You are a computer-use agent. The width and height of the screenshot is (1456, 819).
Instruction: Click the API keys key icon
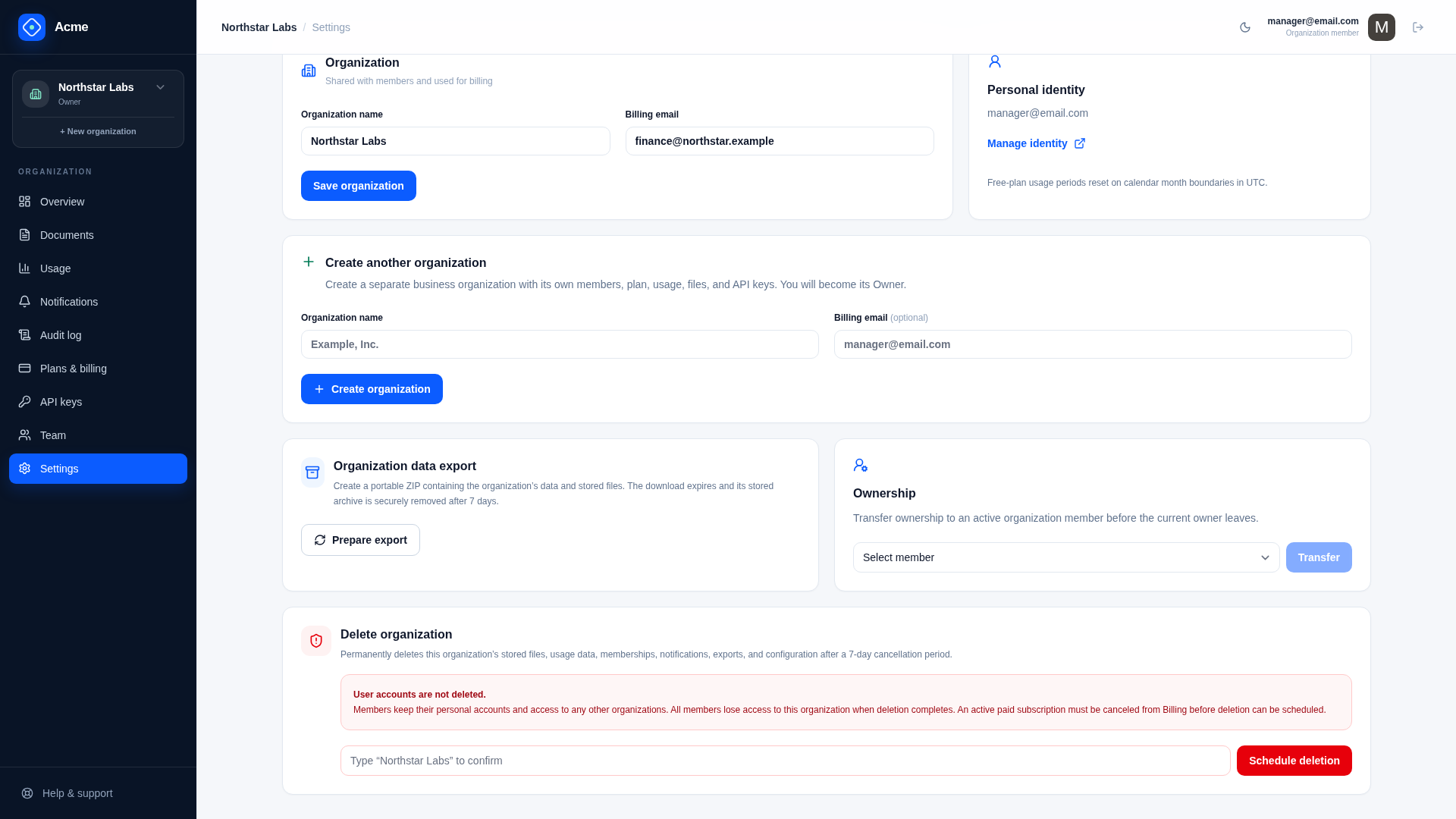(x=24, y=402)
